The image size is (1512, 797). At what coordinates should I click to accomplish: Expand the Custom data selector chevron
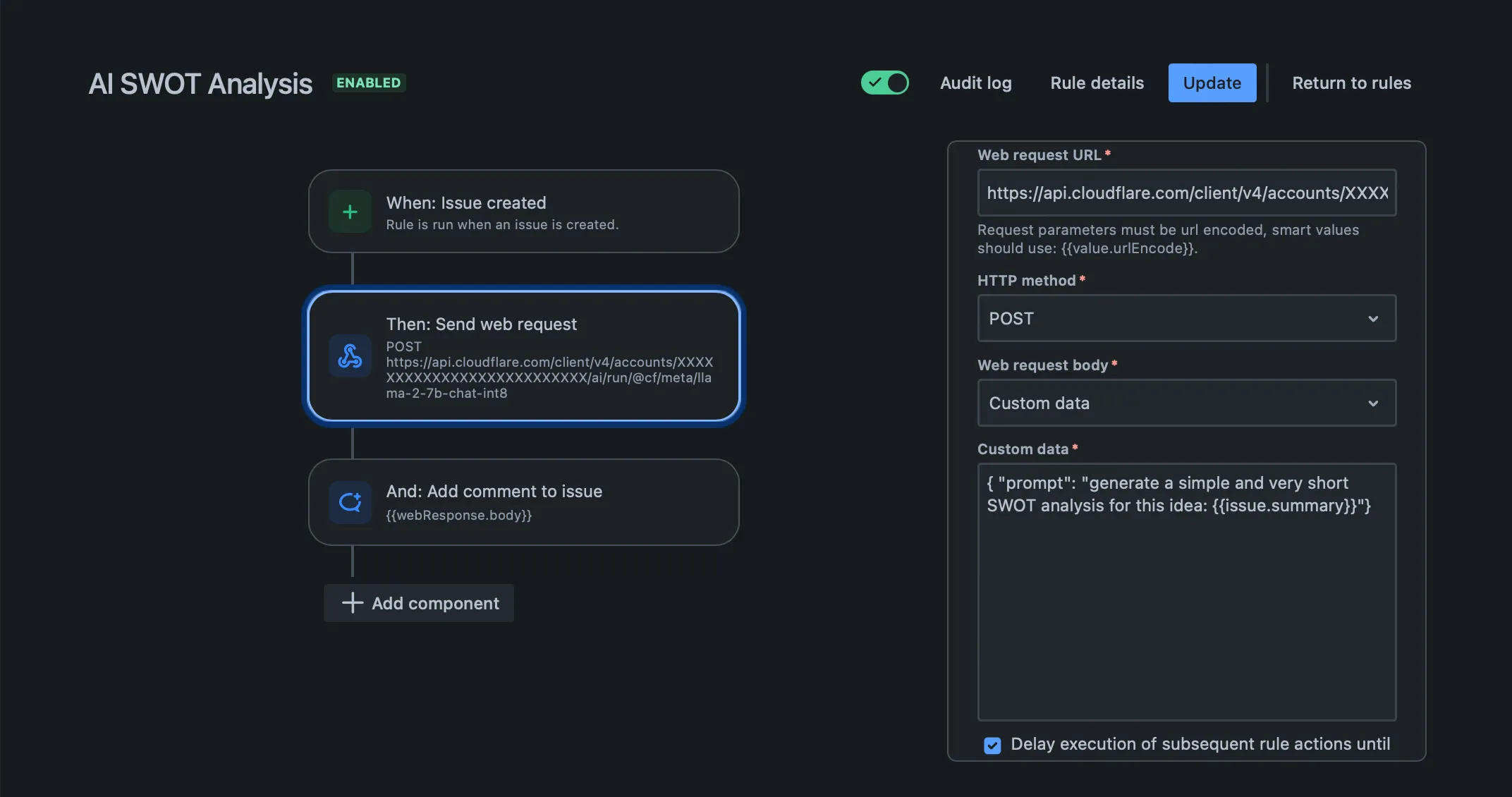(x=1372, y=403)
